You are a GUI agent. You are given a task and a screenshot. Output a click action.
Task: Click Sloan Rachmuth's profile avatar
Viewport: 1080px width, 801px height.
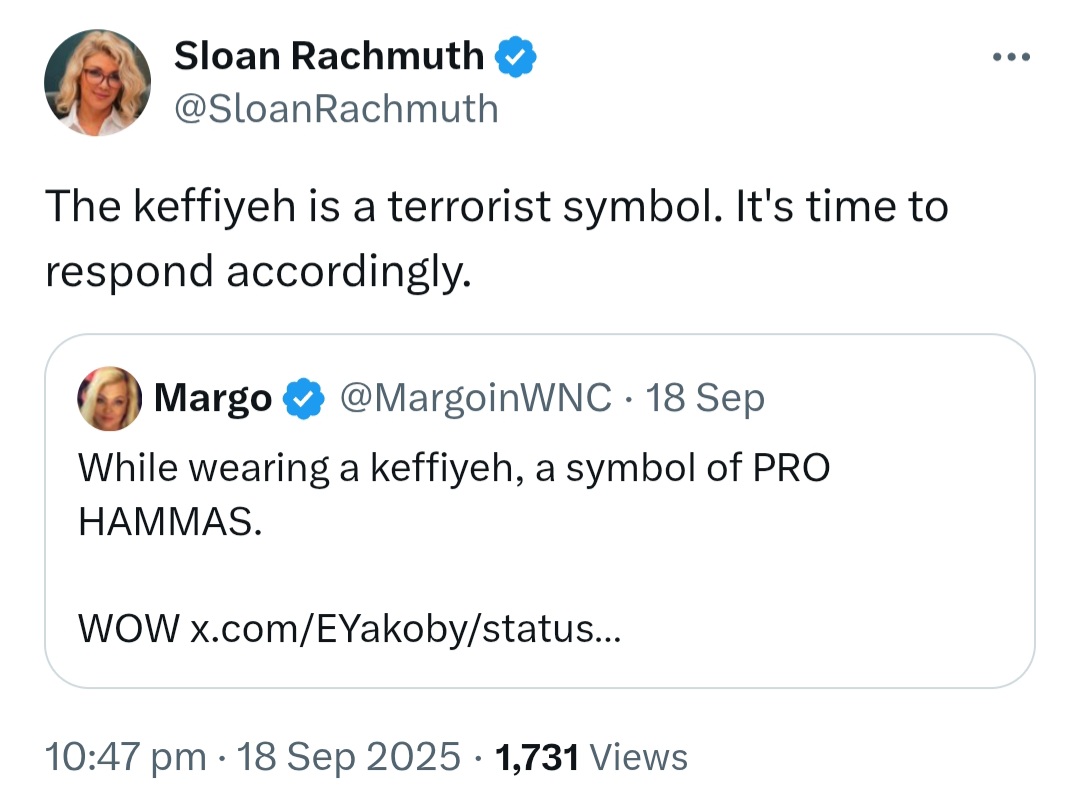click(x=97, y=83)
